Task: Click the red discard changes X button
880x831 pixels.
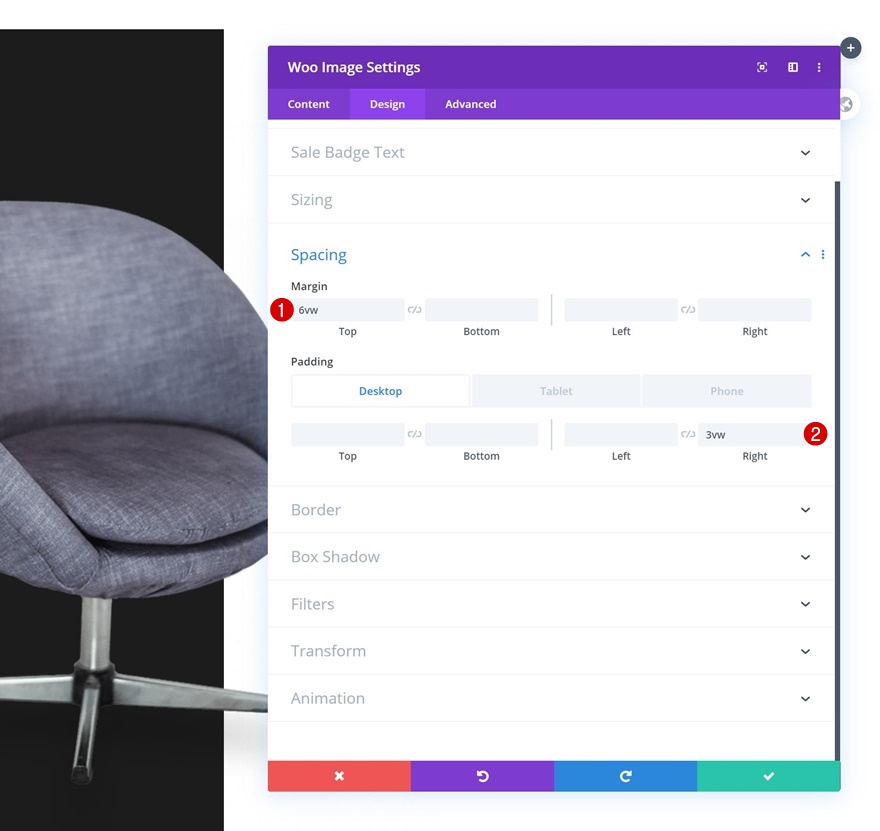Action: pos(339,776)
